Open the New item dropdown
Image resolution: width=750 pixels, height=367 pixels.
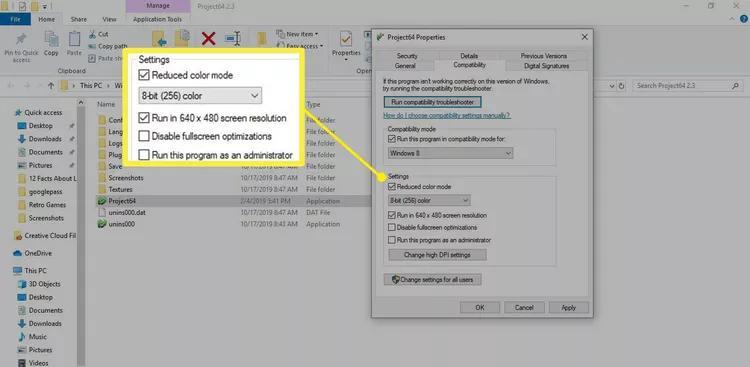(x=298, y=34)
